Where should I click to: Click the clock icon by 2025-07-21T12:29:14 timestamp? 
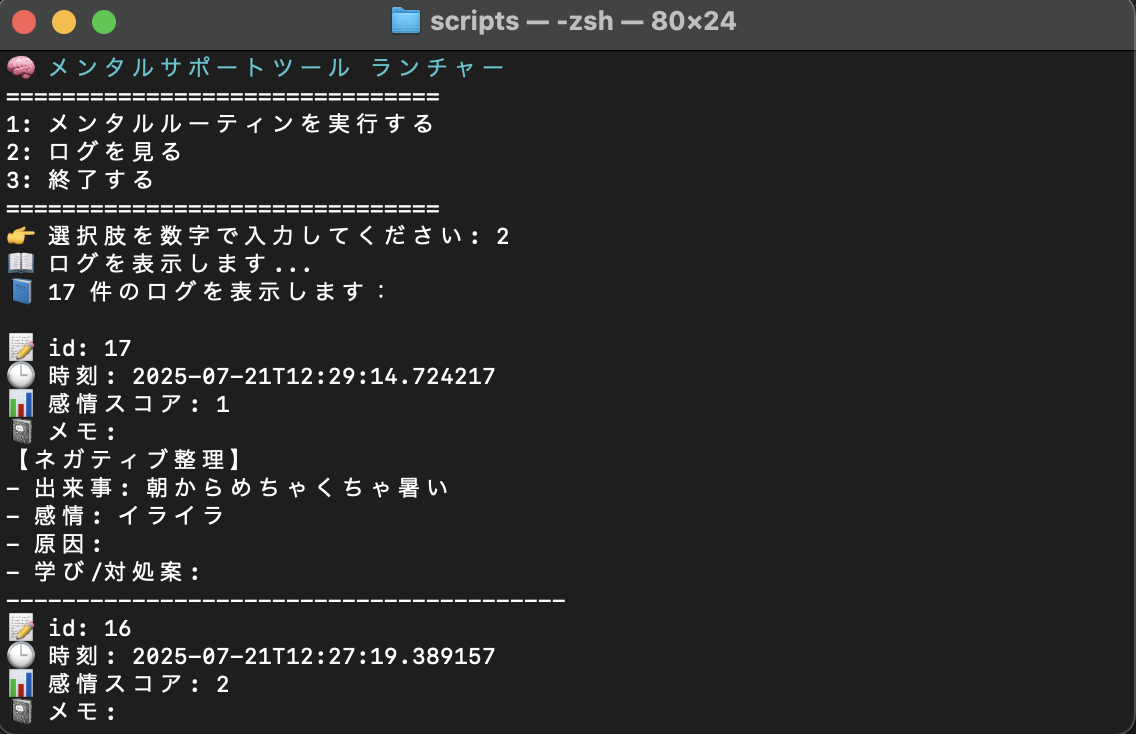coord(21,375)
